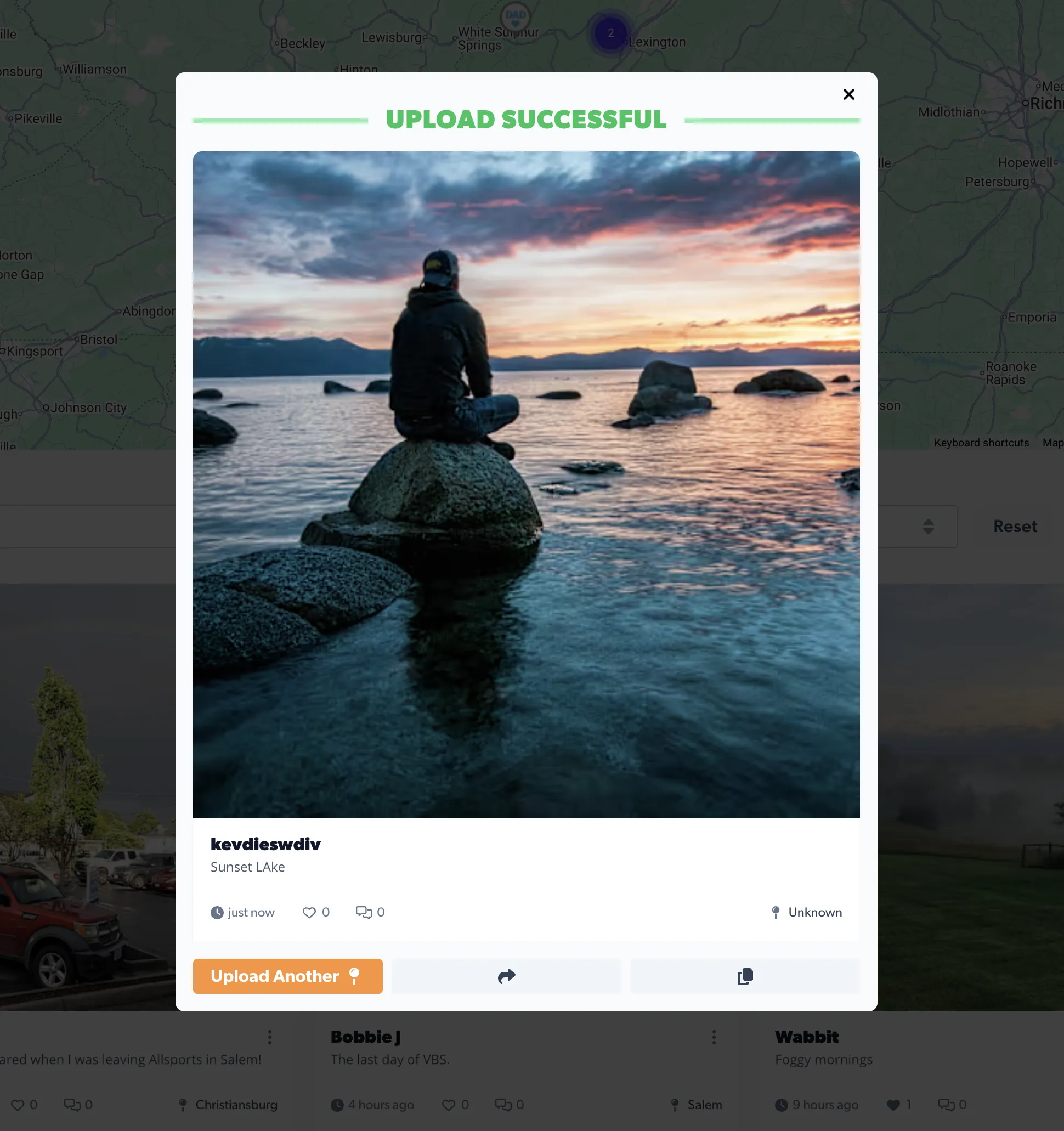The image size is (1064, 1131).
Task: Open the three-dot menu on the Allsports post
Action: (270, 1037)
